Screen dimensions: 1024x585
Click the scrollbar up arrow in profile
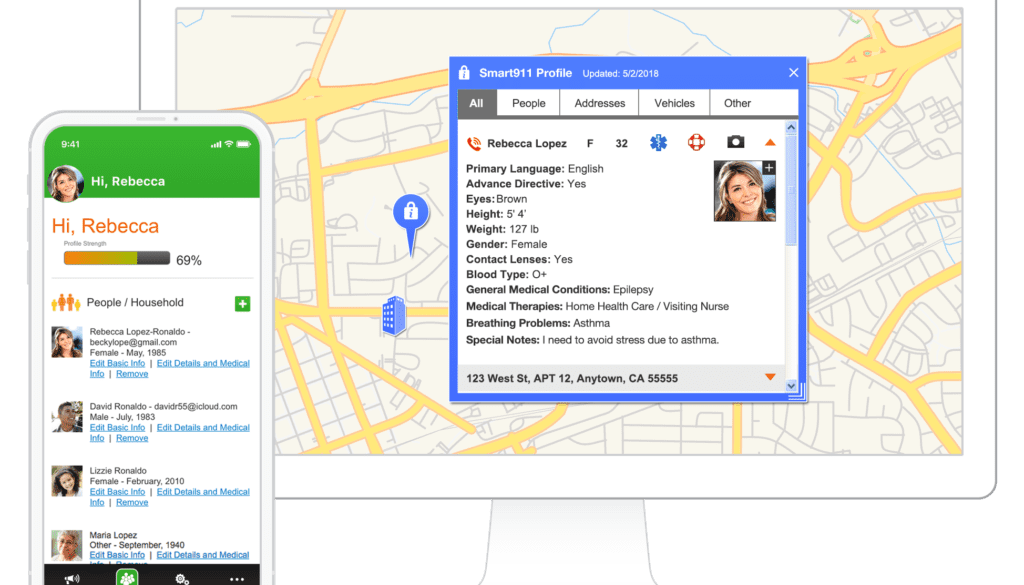point(791,127)
